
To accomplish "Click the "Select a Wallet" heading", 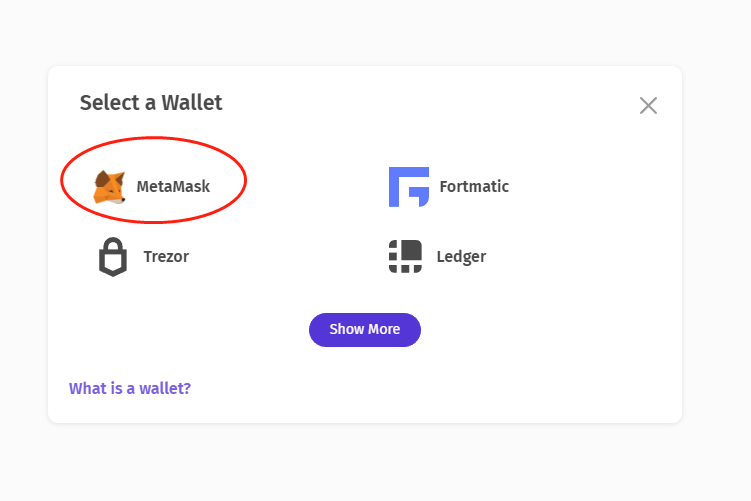I will [x=151, y=103].
